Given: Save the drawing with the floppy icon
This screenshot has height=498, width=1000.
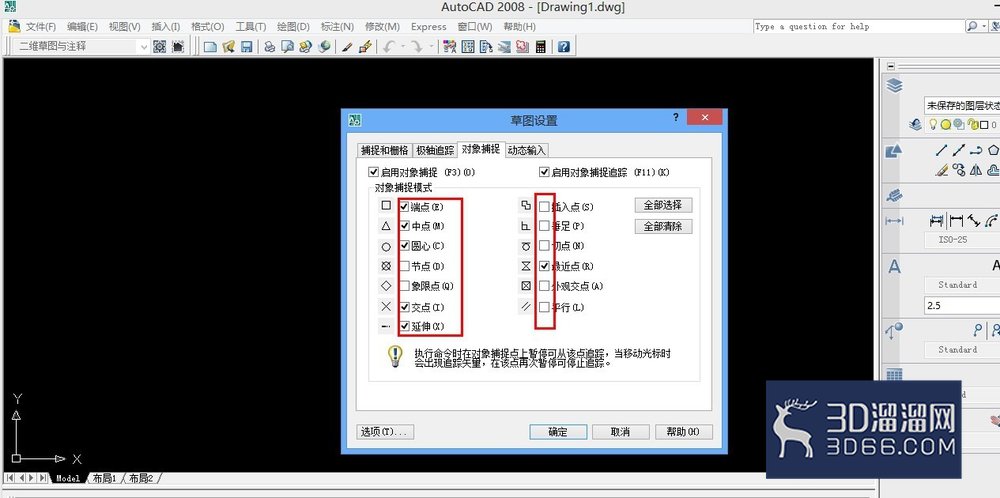Looking at the screenshot, I should click(247, 47).
